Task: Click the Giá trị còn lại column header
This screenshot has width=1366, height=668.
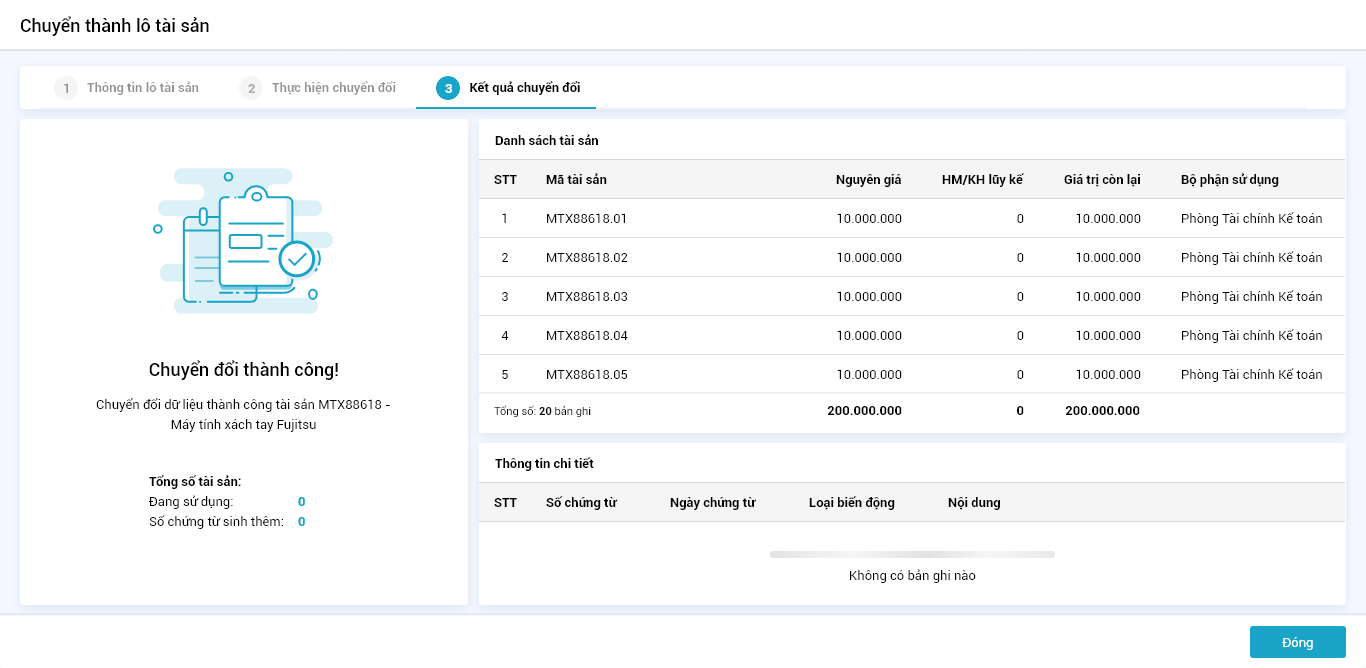Action: point(1101,180)
